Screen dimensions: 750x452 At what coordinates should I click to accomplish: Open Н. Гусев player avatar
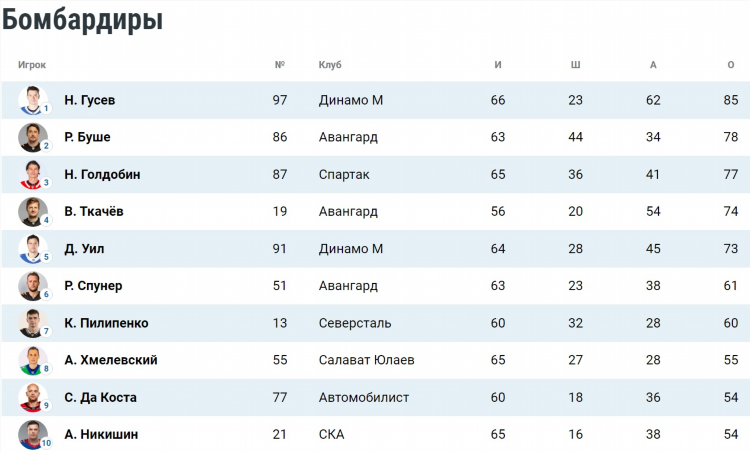point(33,100)
